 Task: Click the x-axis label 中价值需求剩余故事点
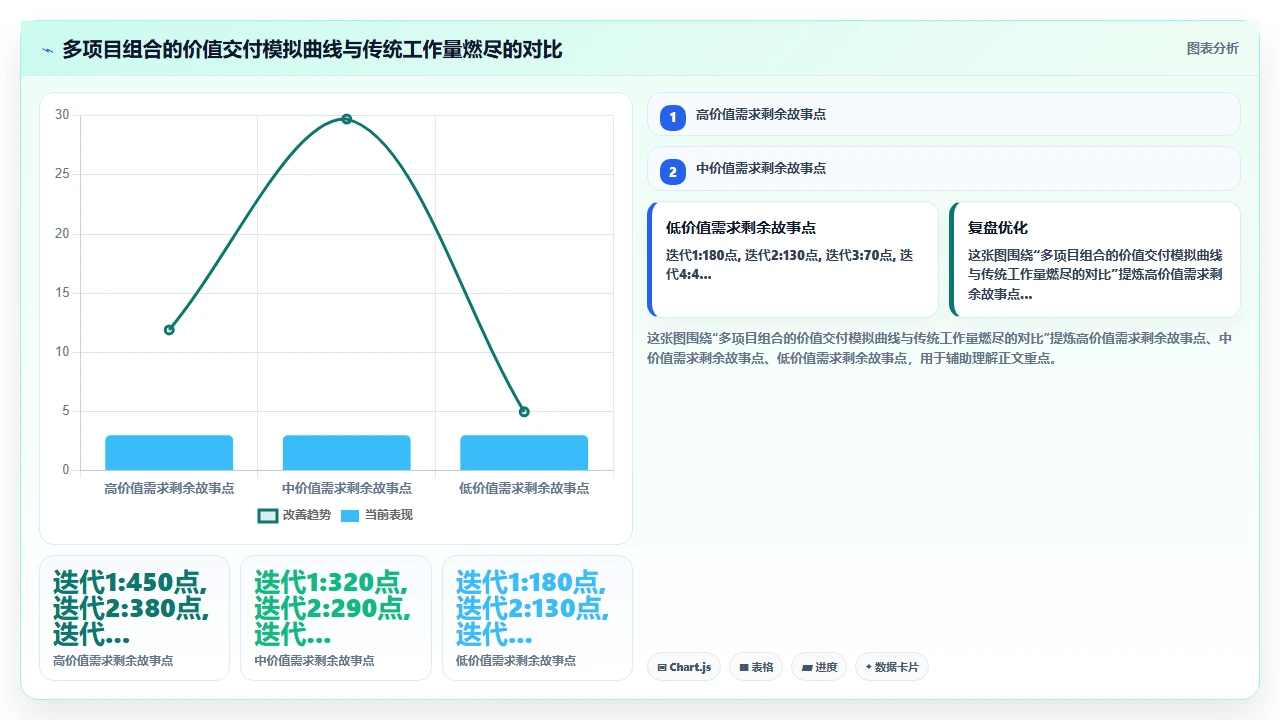pyautogui.click(x=347, y=488)
